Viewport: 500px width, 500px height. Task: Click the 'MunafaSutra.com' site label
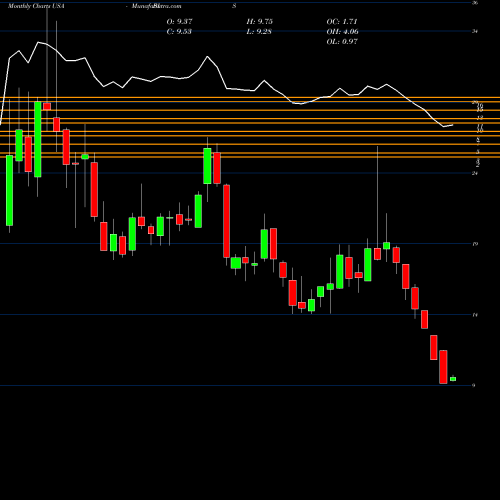[157, 6]
